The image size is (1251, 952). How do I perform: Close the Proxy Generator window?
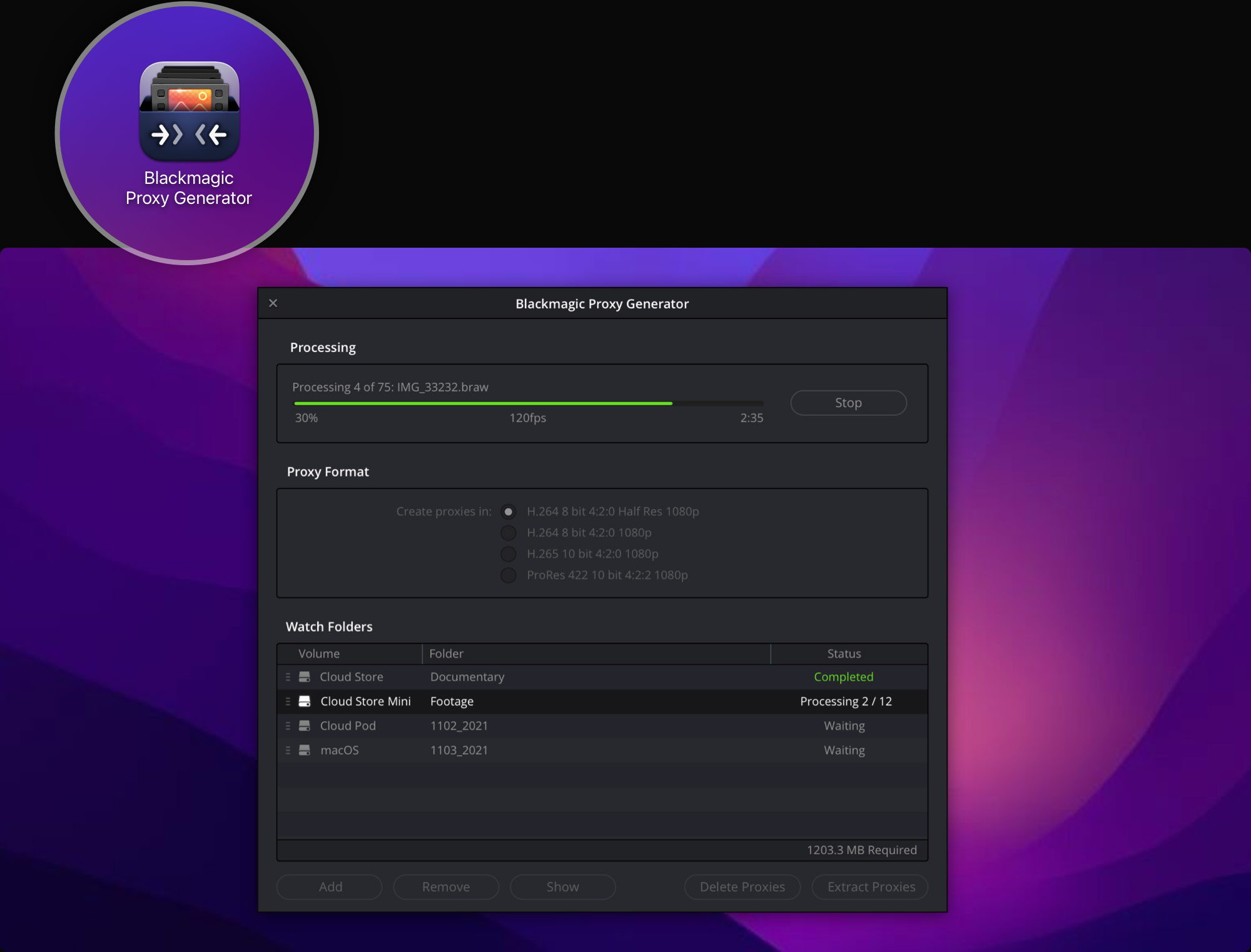point(273,303)
